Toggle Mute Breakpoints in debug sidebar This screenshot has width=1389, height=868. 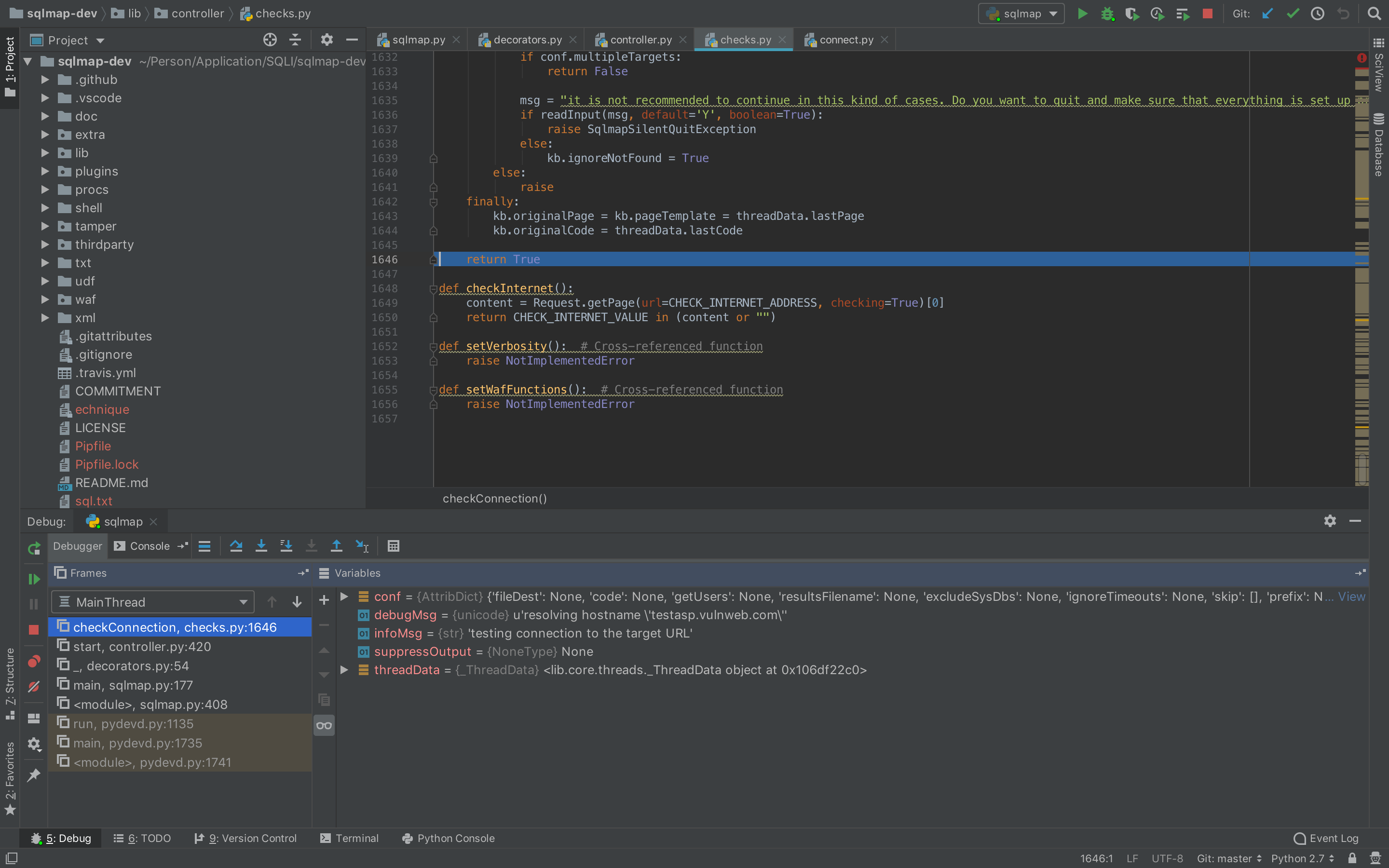point(34,687)
